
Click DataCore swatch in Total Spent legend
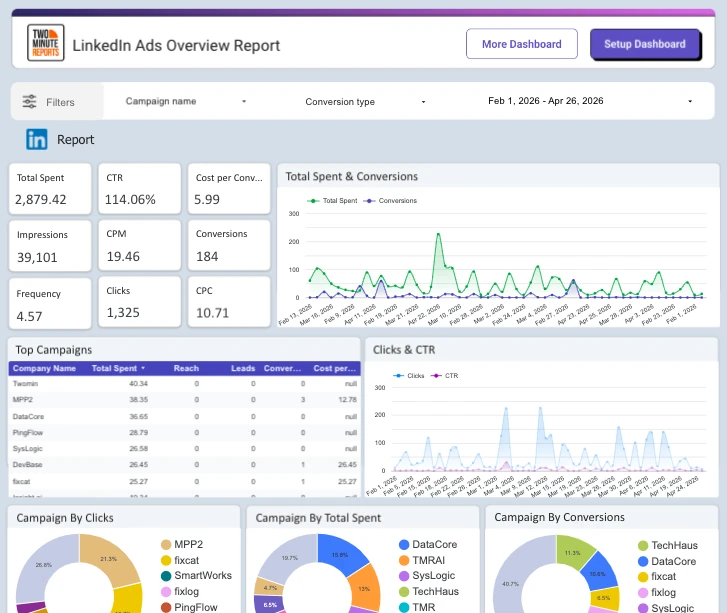[x=404, y=544]
